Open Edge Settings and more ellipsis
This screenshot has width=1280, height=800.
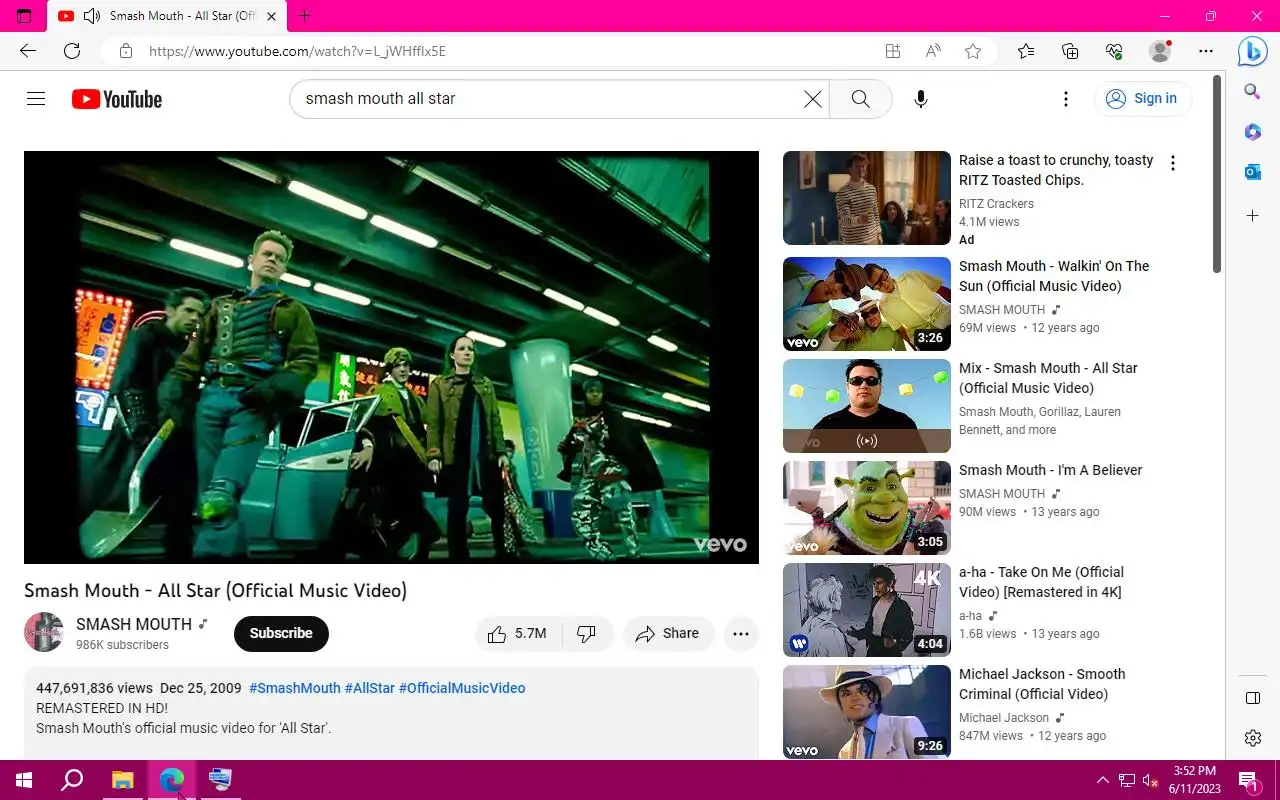(1206, 51)
